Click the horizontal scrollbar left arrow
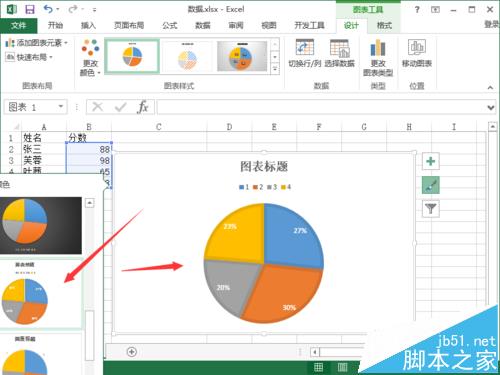This screenshot has width=500, height=375. click(314, 352)
